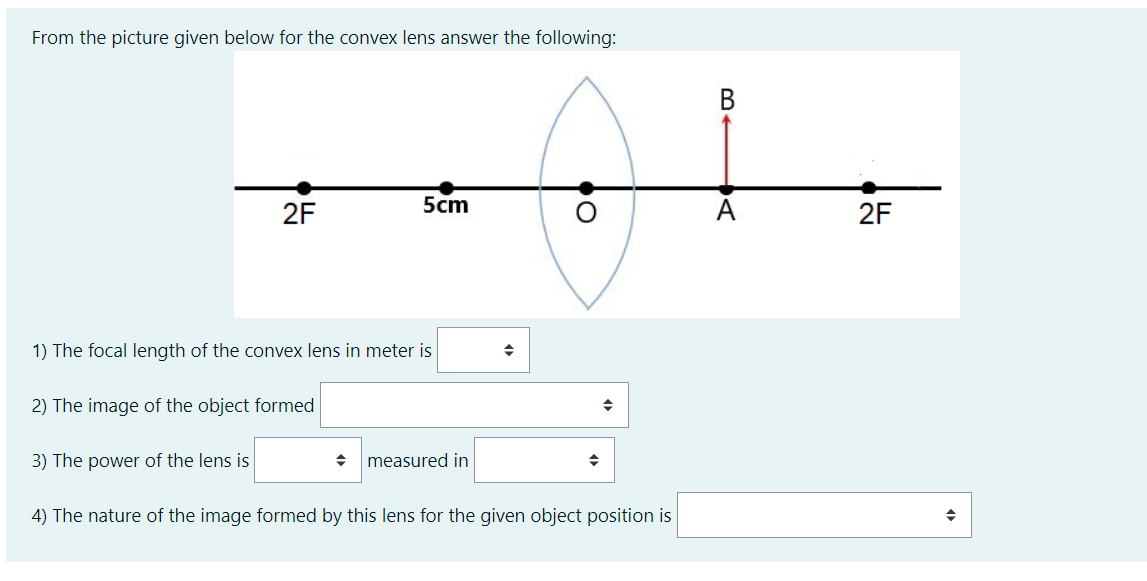Click the question heading text

[324, 38]
